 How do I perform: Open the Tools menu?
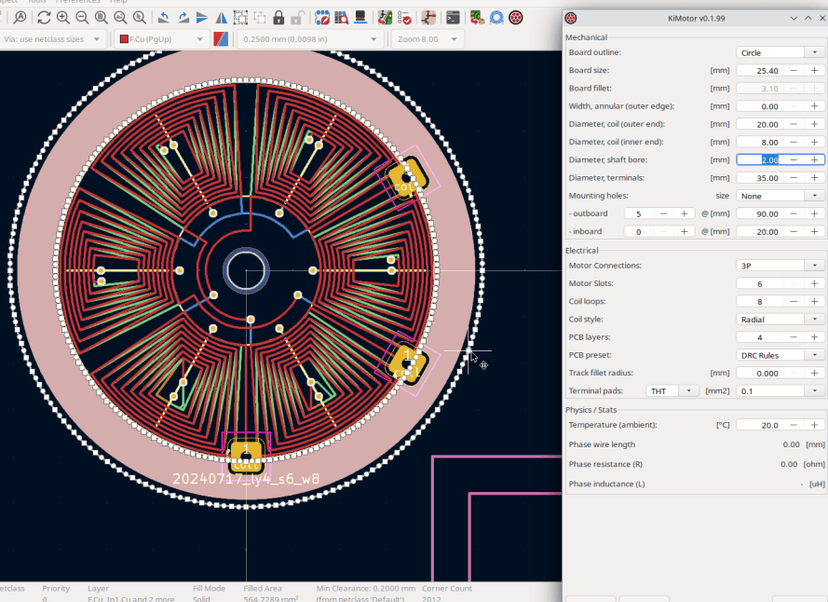coord(37,2)
